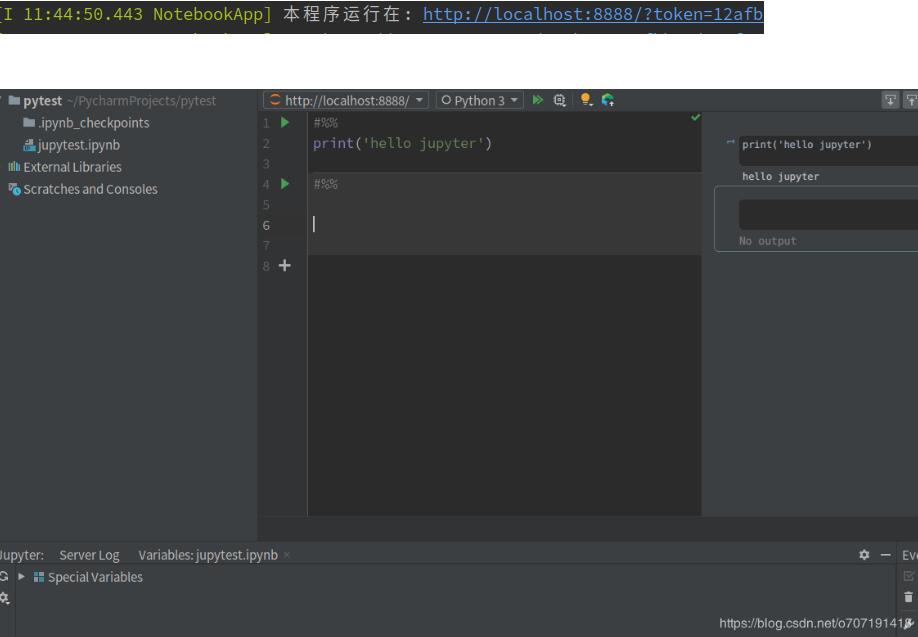Click the debug cell icon in toolbar

(x=561, y=100)
